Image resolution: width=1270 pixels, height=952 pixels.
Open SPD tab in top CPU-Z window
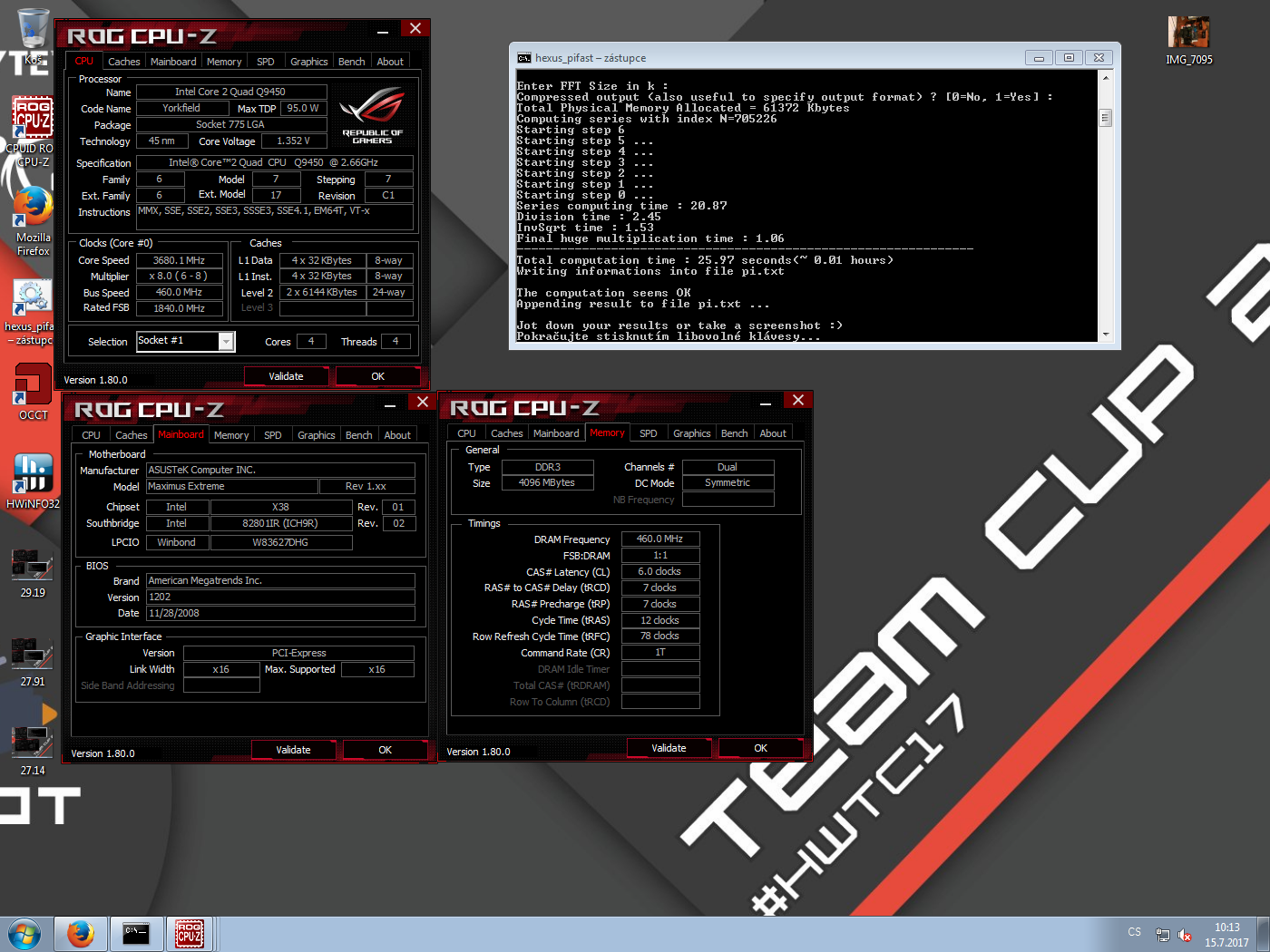(x=266, y=62)
